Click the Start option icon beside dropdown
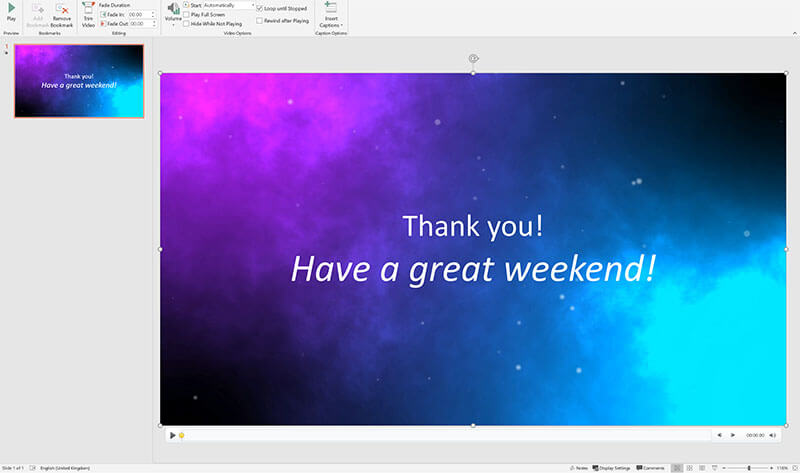Image resolution: width=800 pixels, height=473 pixels. tap(186, 5)
